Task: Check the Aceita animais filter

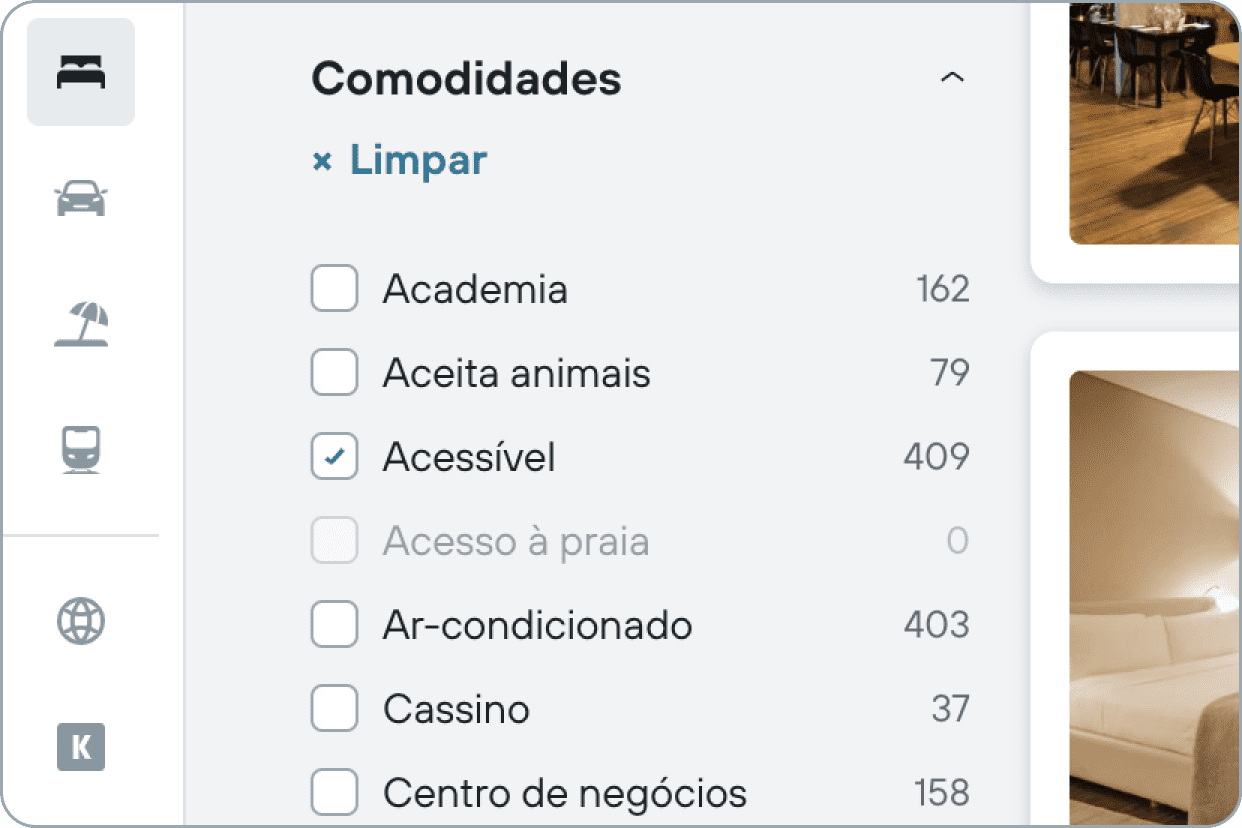Action: click(334, 374)
